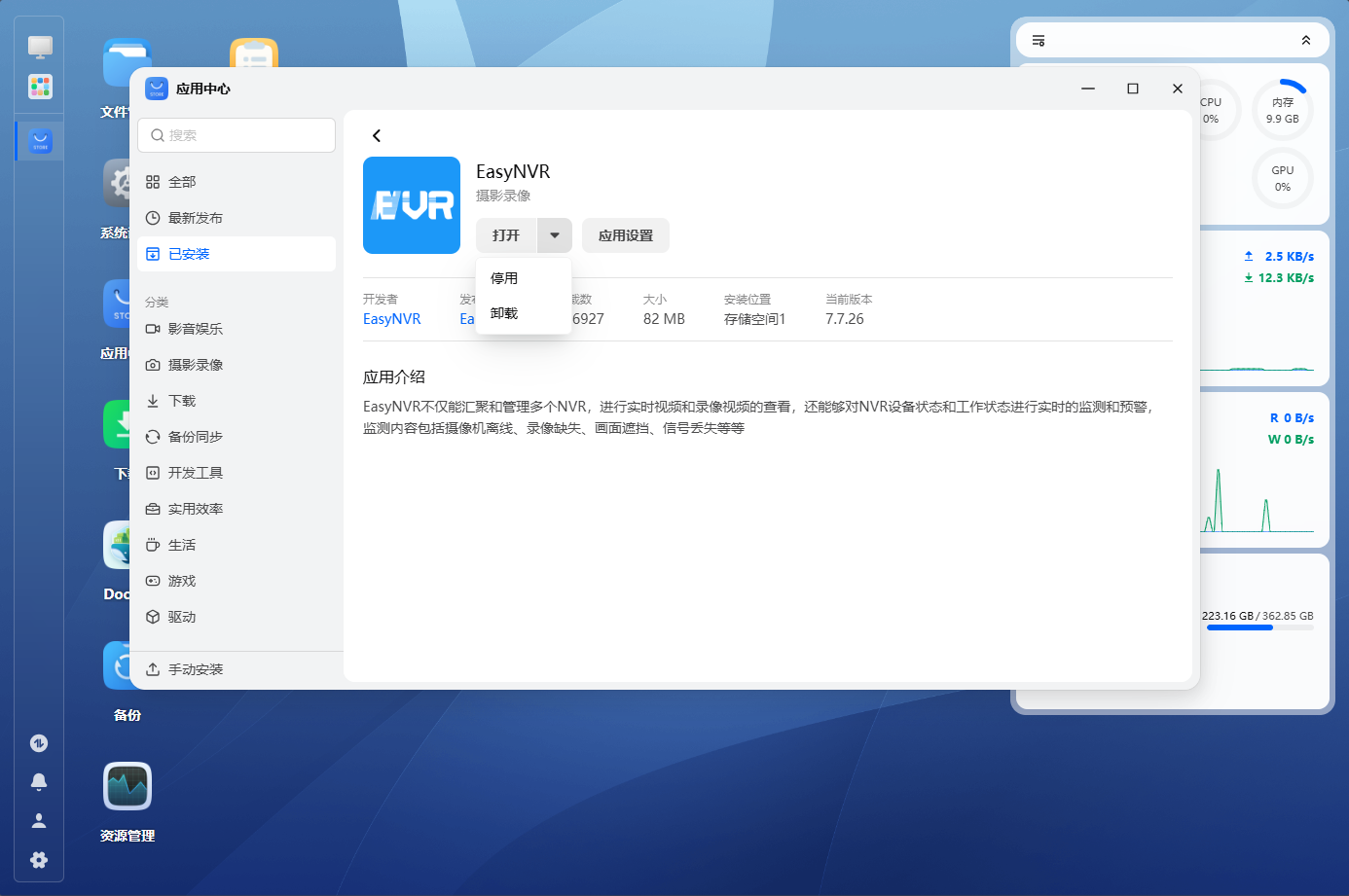Image resolution: width=1349 pixels, height=896 pixels.
Task: Focus the 搜索 search field
Action: [237, 135]
